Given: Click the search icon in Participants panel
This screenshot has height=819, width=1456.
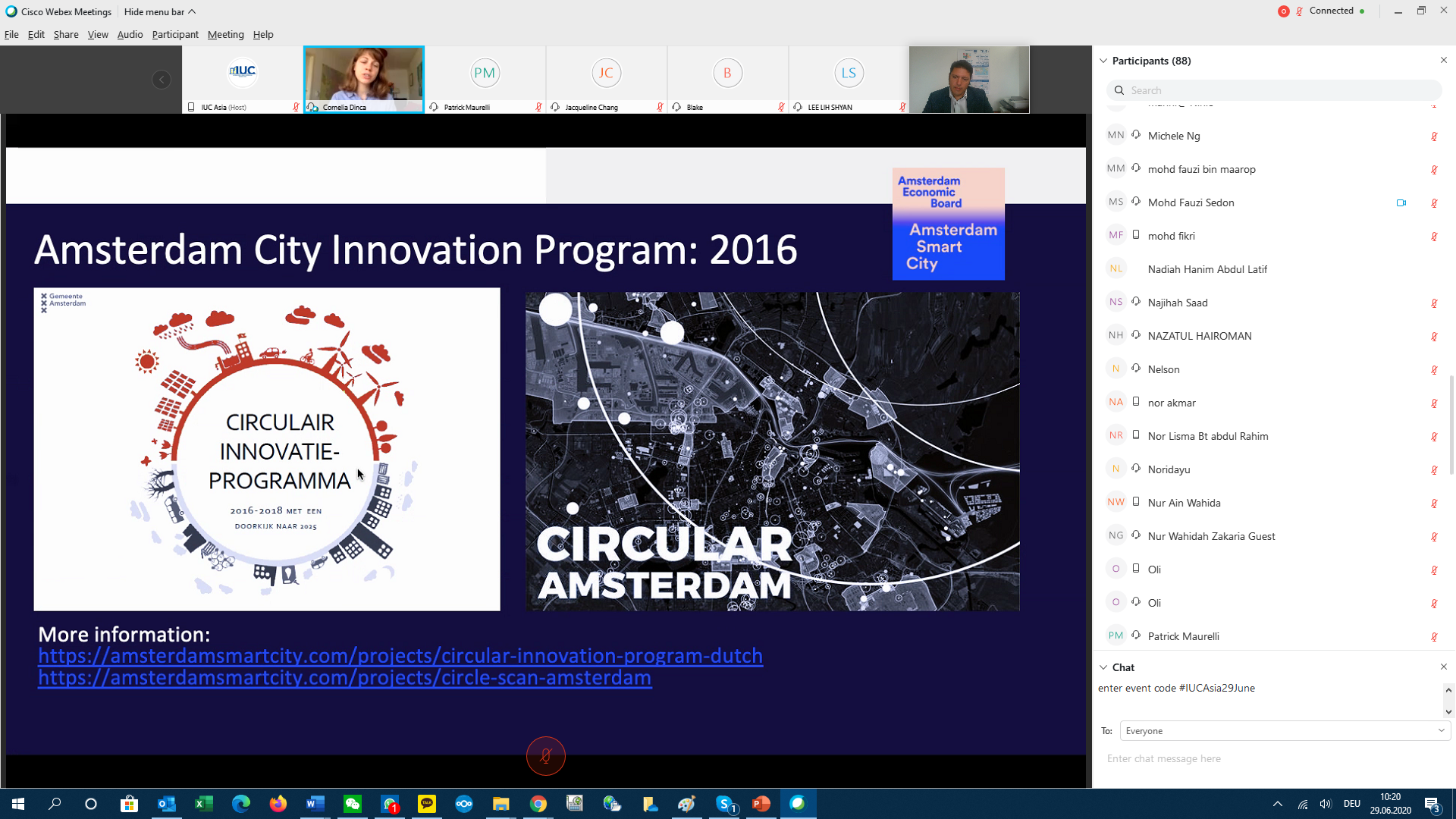Looking at the screenshot, I should (x=1119, y=90).
